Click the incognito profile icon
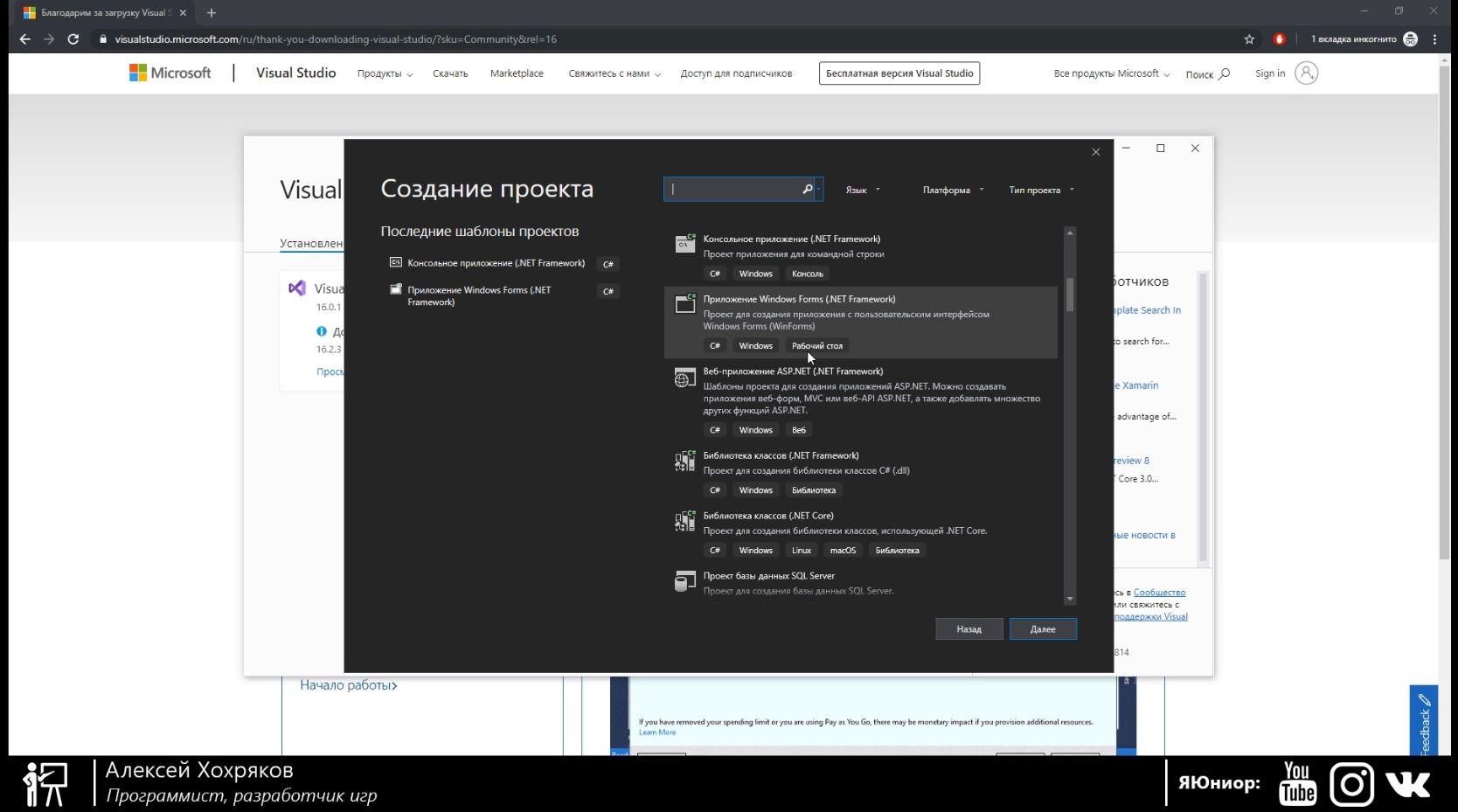The width and height of the screenshot is (1458, 812). coord(1410,39)
